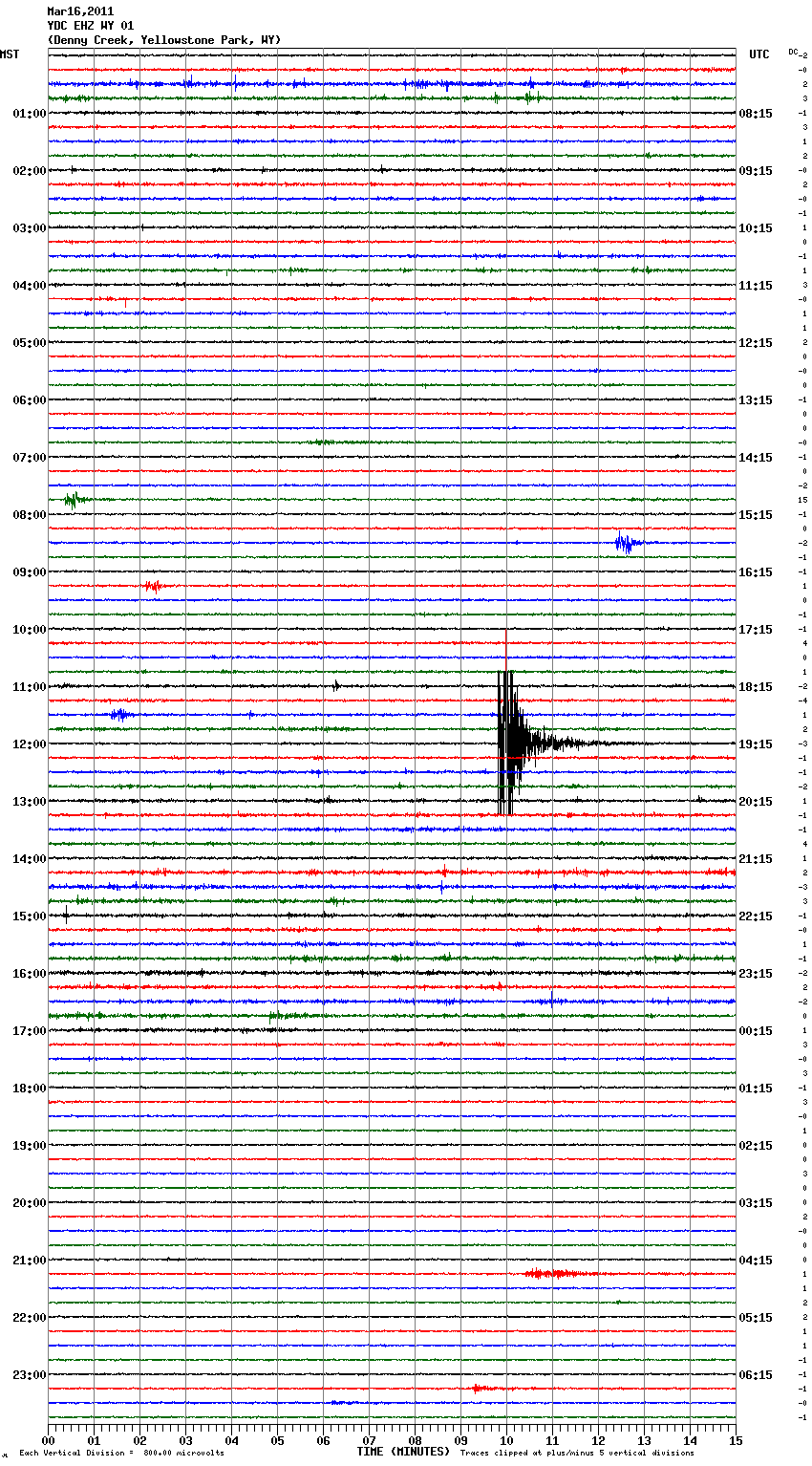The width and height of the screenshot is (812, 1466).
Task: Click the "08" minute tick label
Action: point(415,1440)
